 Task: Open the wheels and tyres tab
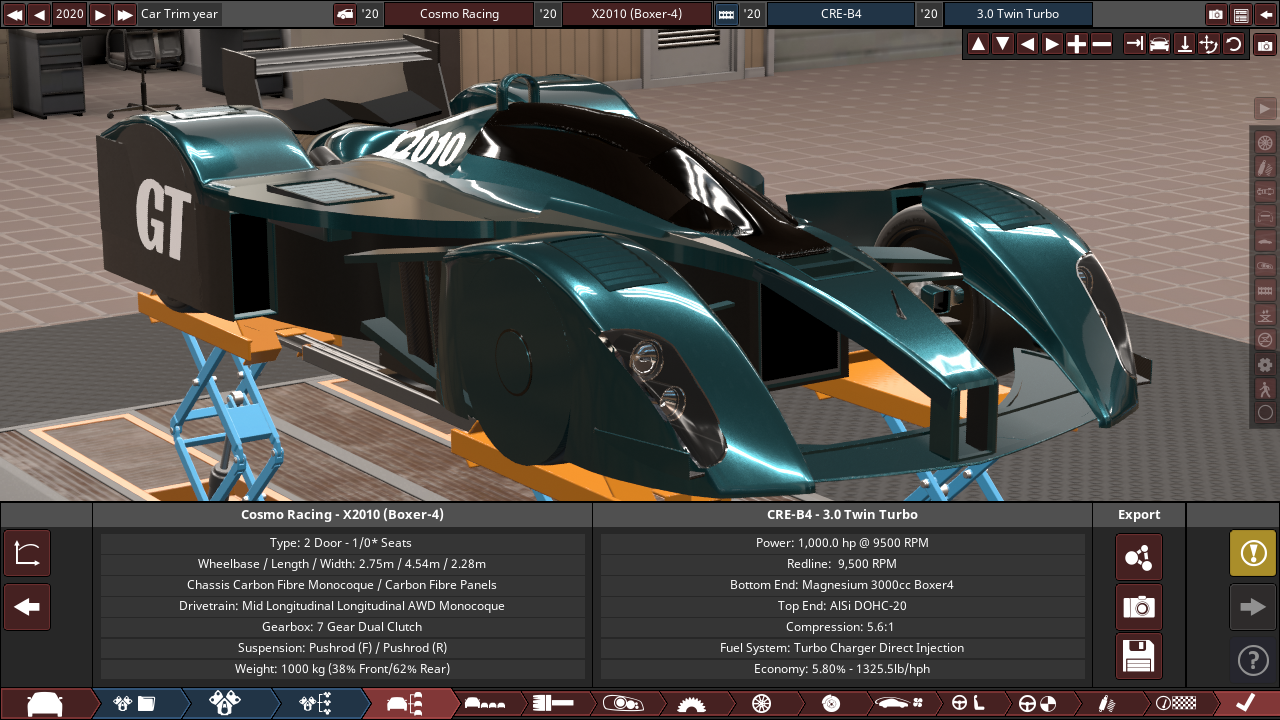761,704
